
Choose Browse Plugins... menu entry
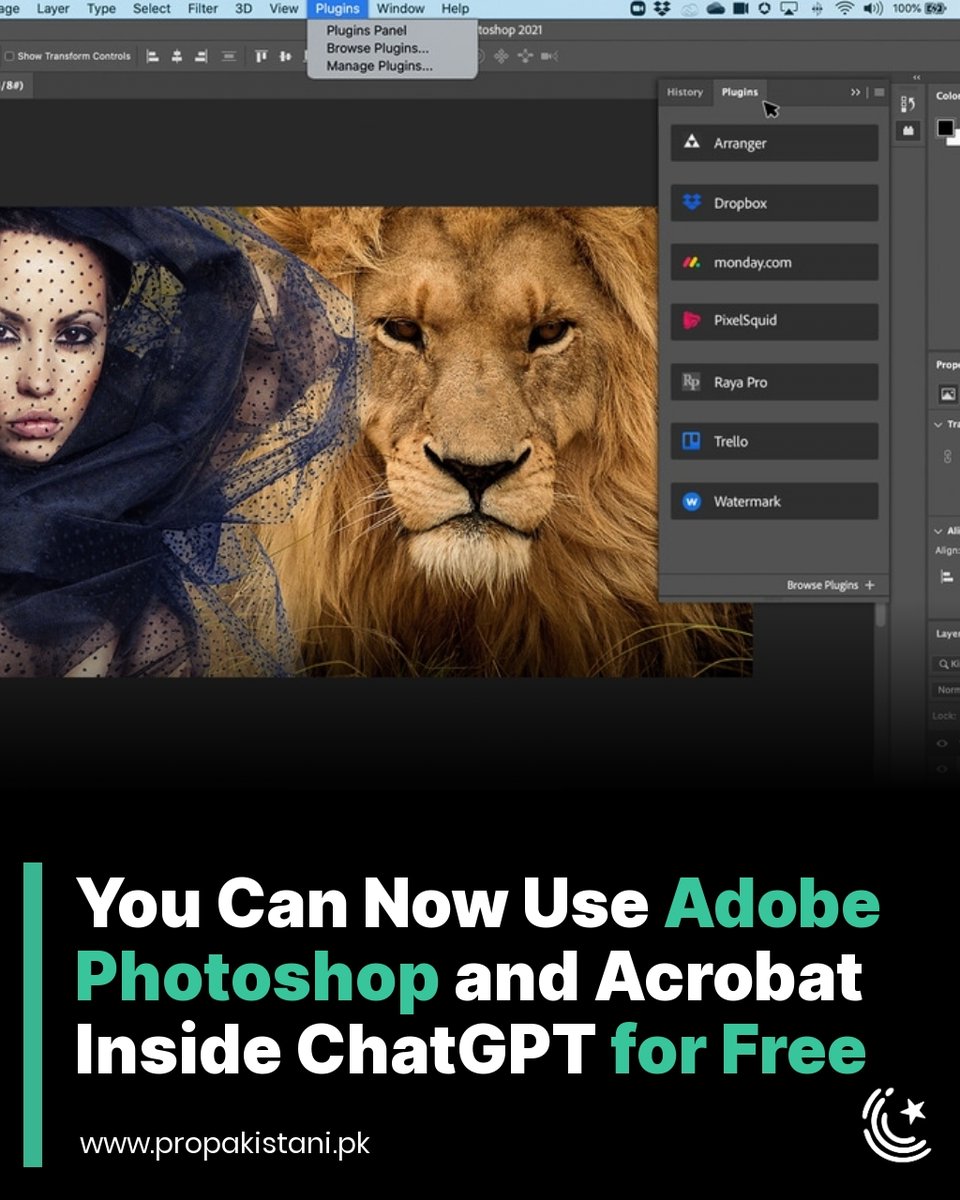point(377,48)
